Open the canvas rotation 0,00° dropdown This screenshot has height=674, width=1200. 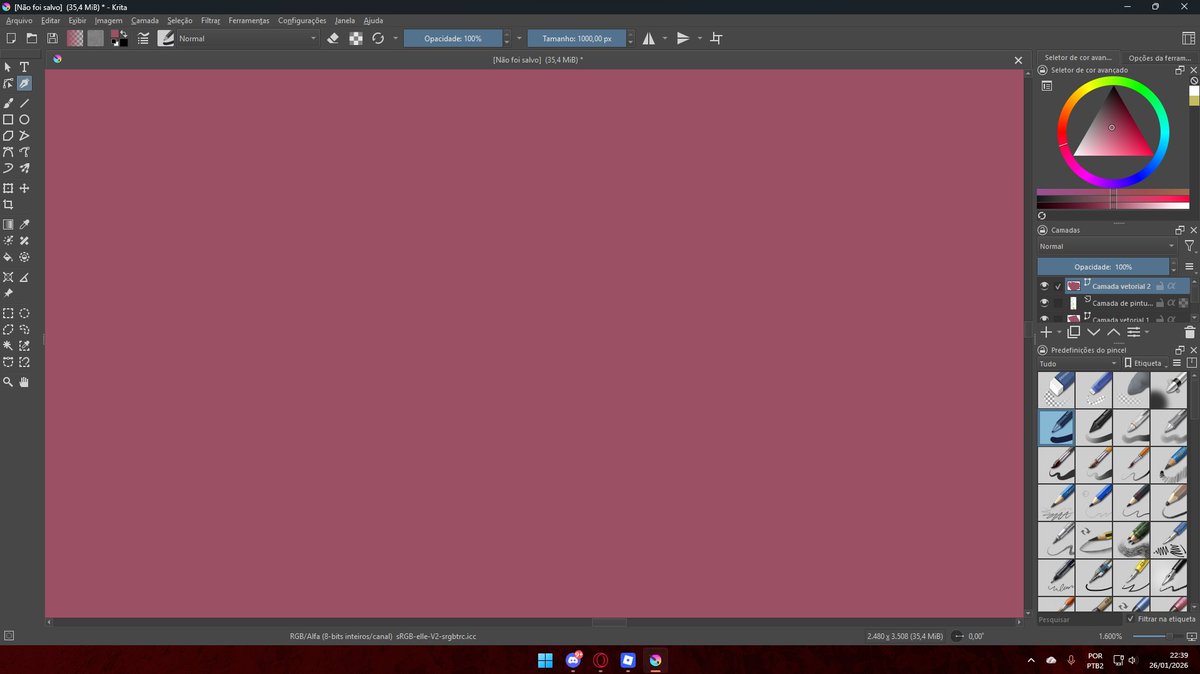977,636
